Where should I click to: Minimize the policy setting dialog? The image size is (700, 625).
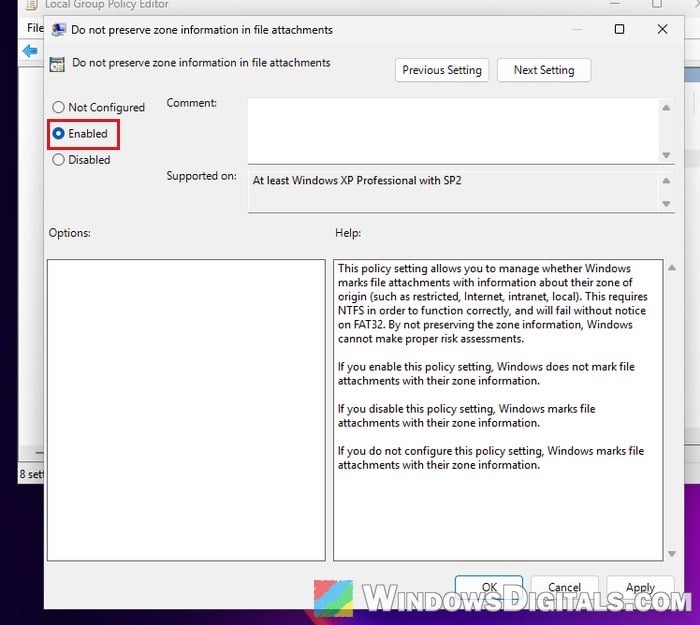(577, 29)
